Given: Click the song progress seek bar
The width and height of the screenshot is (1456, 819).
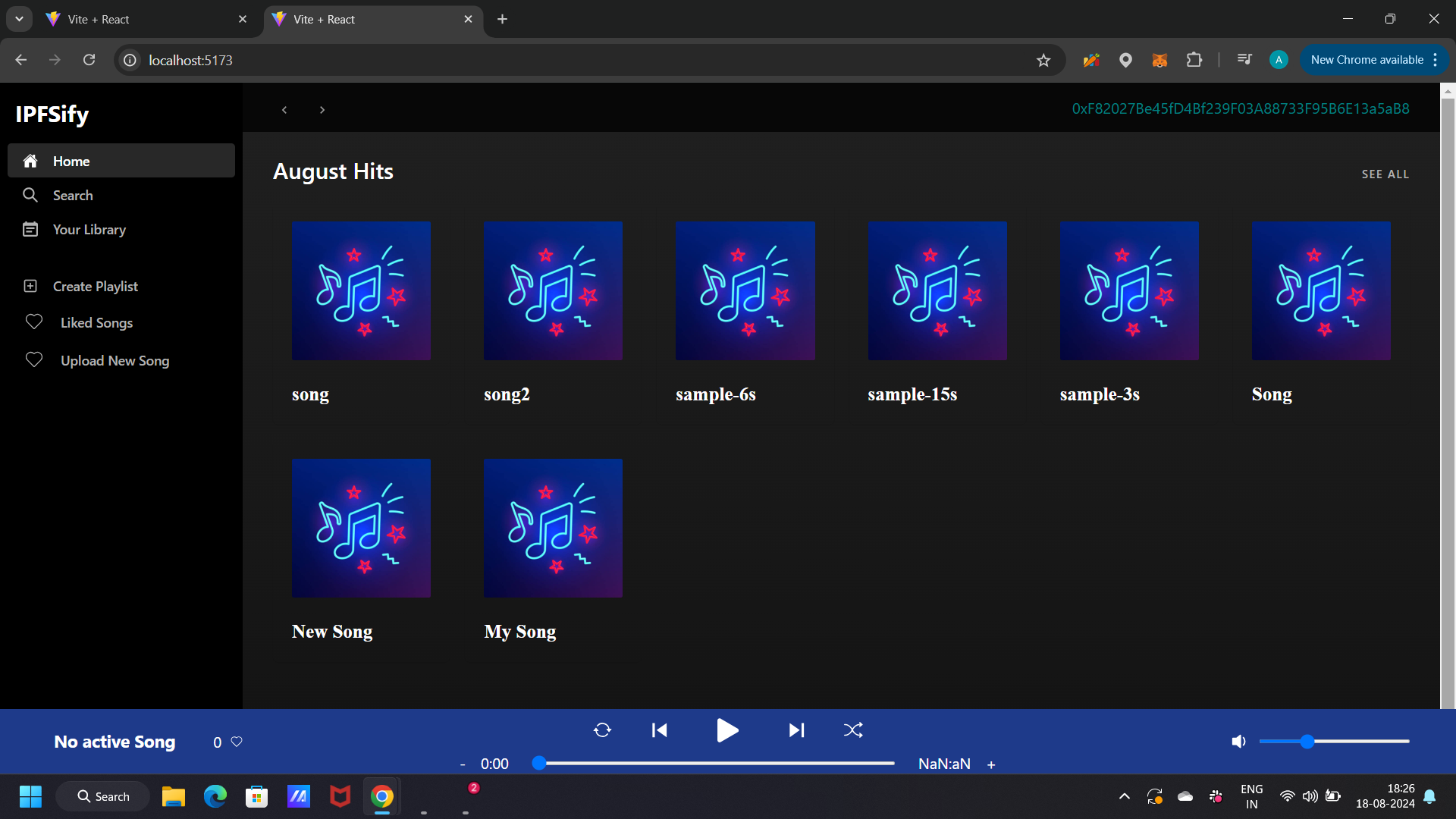Looking at the screenshot, I should (x=717, y=764).
